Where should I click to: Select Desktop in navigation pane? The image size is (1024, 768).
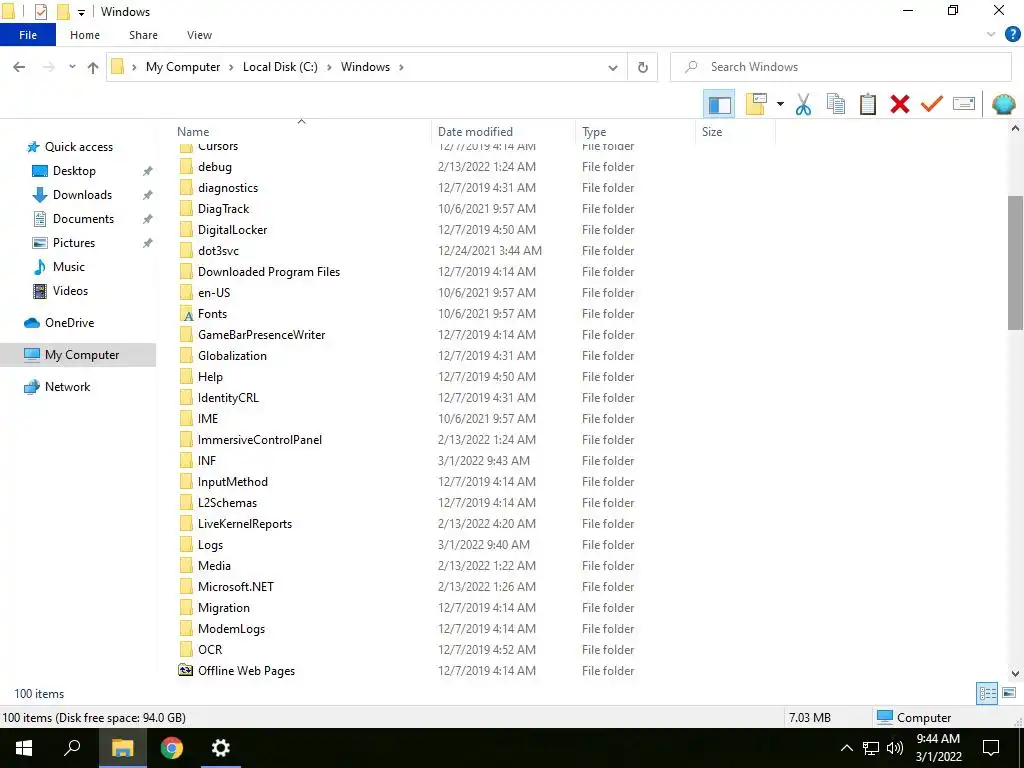(x=74, y=171)
